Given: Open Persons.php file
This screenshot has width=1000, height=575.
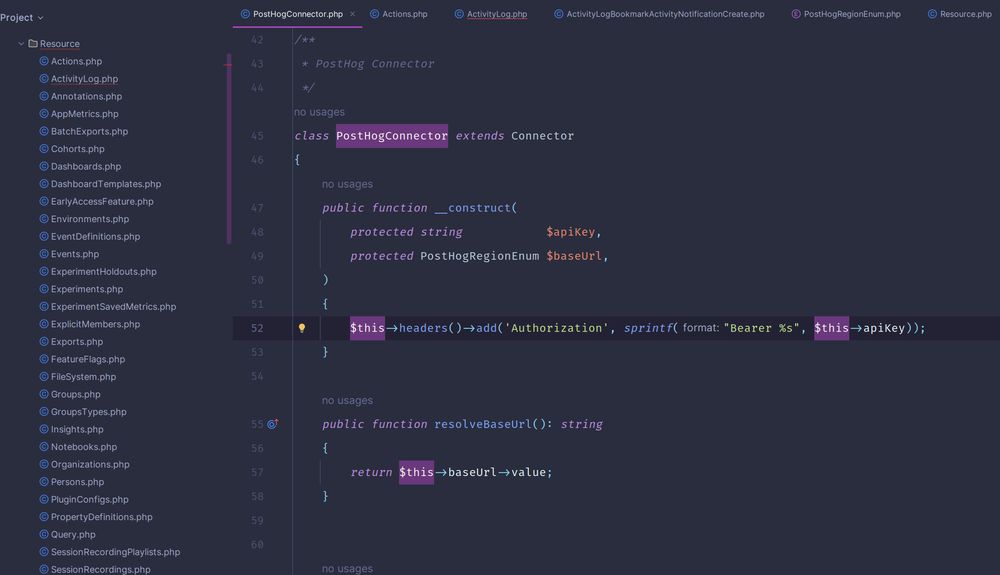Looking at the screenshot, I should point(77,482).
